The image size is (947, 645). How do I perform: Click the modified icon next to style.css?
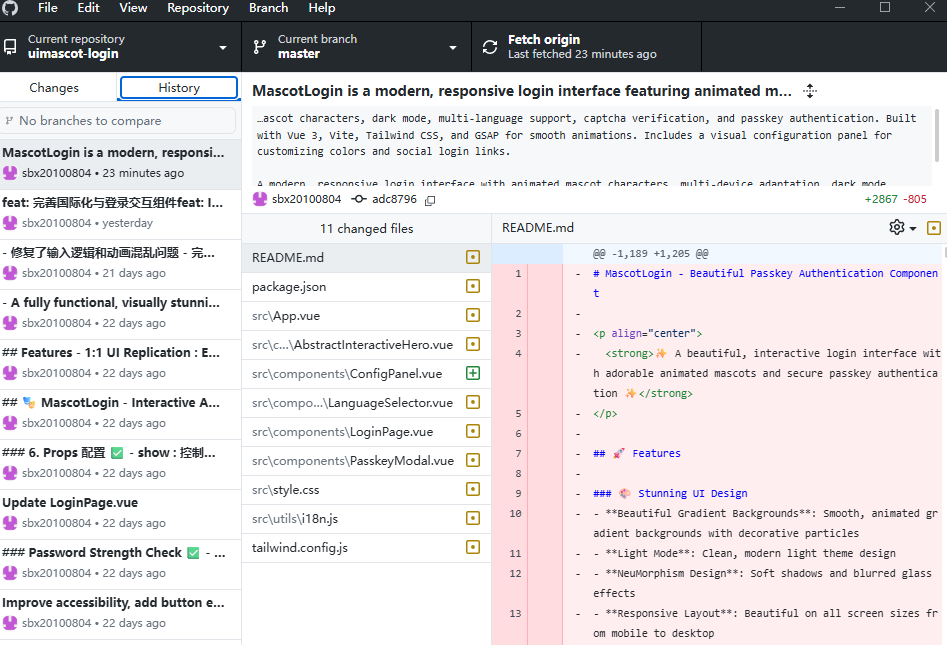coord(473,489)
